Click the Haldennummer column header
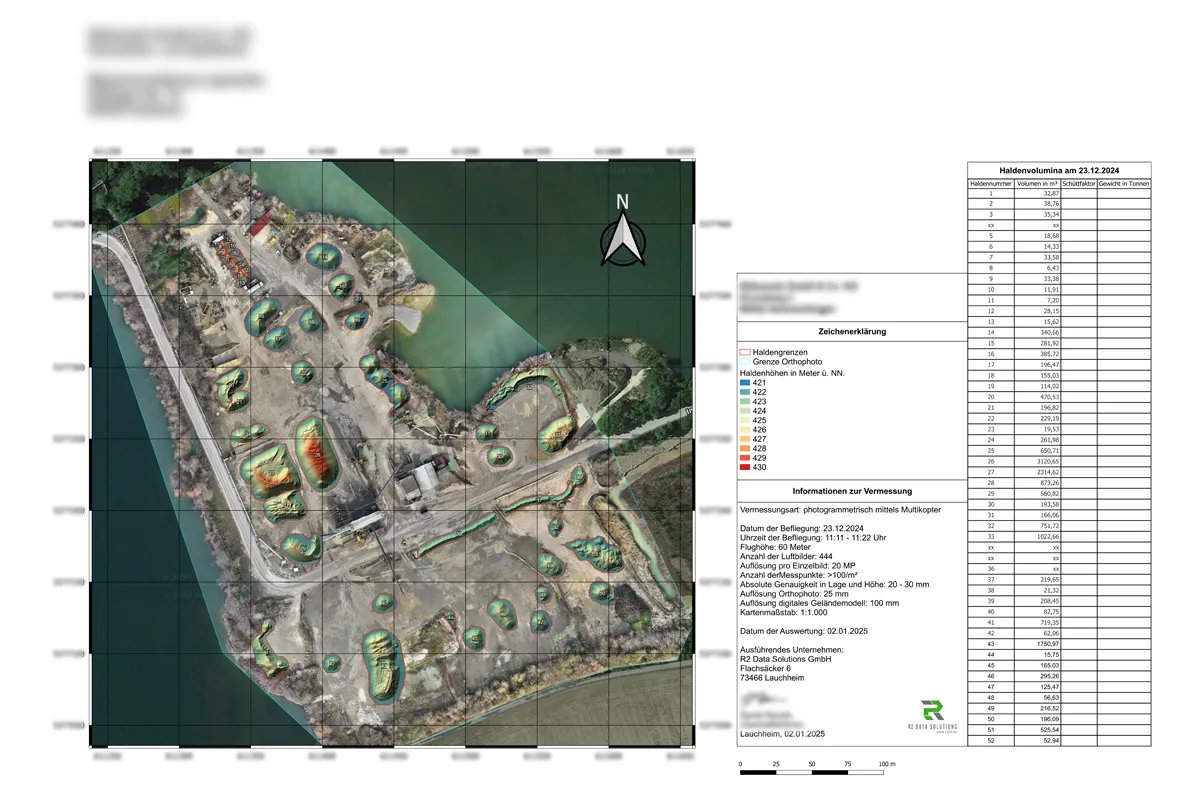Screen dimensions: 1200x800 tap(991, 183)
